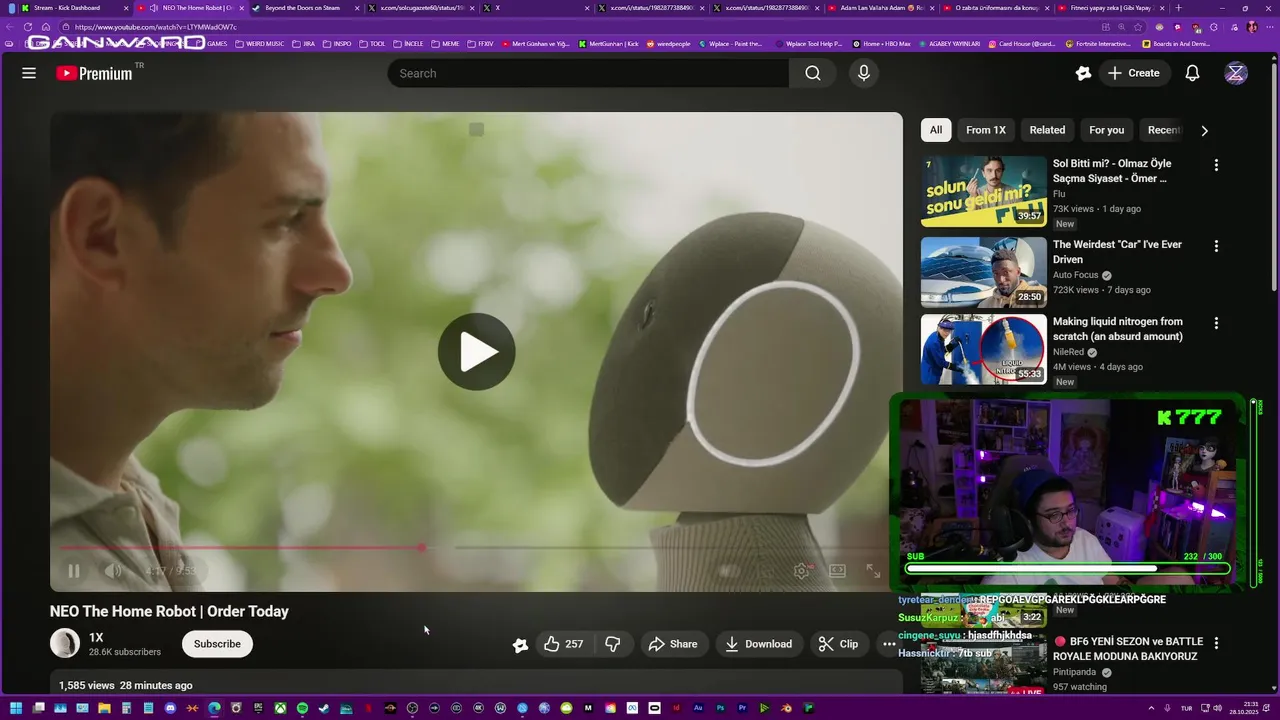This screenshot has height=720, width=1280.
Task: Open the İNCELE bookmark folder
Action: tap(409, 44)
